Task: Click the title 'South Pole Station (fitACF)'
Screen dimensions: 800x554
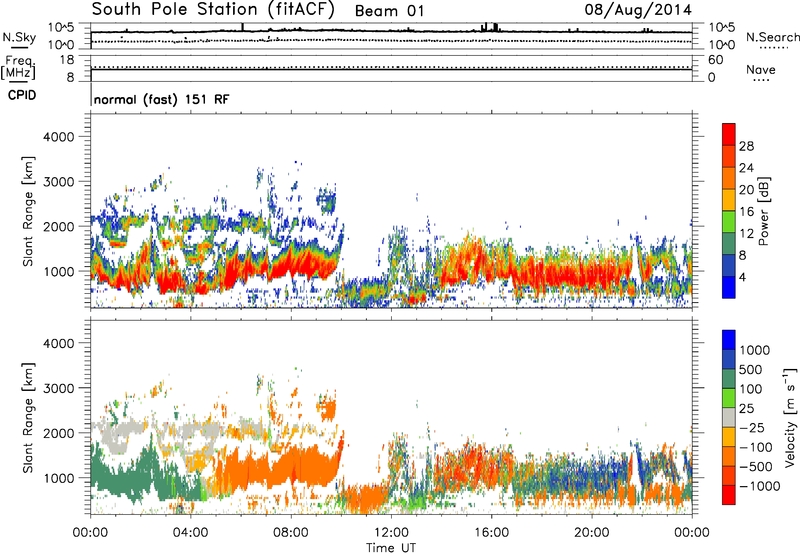Action: [x=213, y=9]
